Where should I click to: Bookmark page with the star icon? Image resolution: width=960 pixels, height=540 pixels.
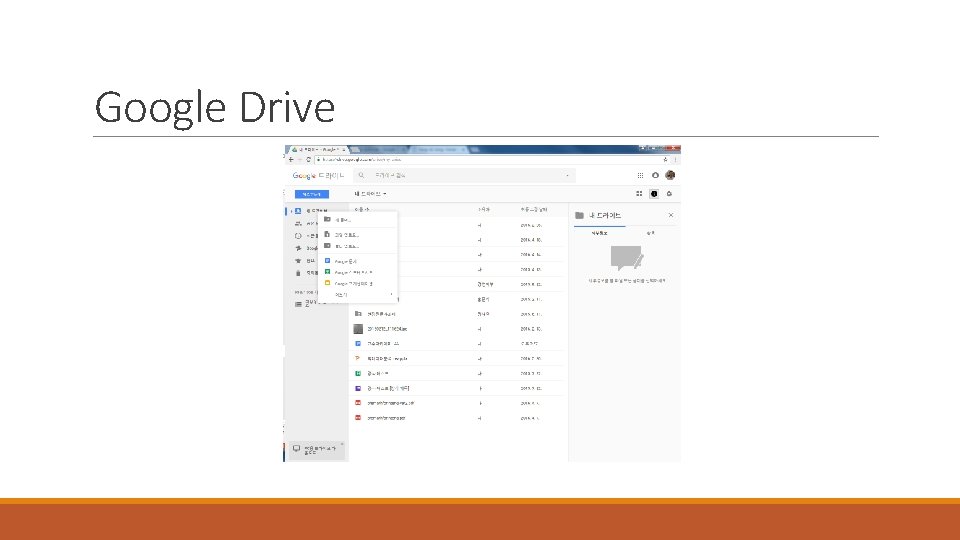(x=665, y=159)
